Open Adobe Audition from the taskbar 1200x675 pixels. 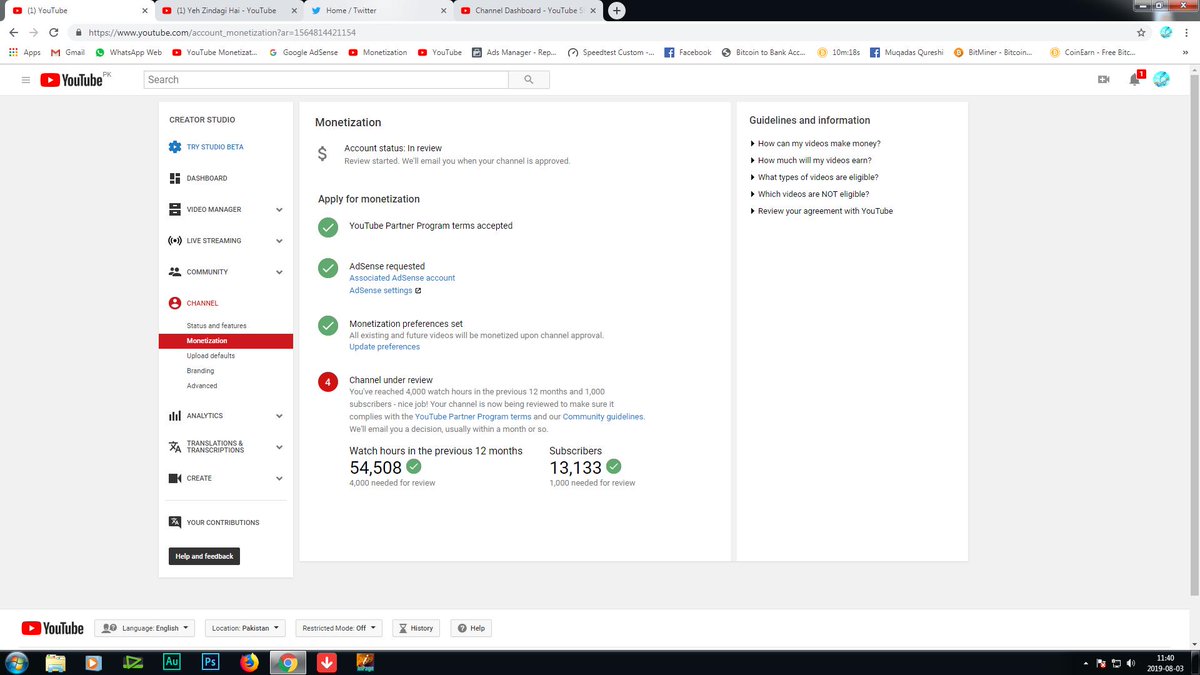[x=172, y=662]
